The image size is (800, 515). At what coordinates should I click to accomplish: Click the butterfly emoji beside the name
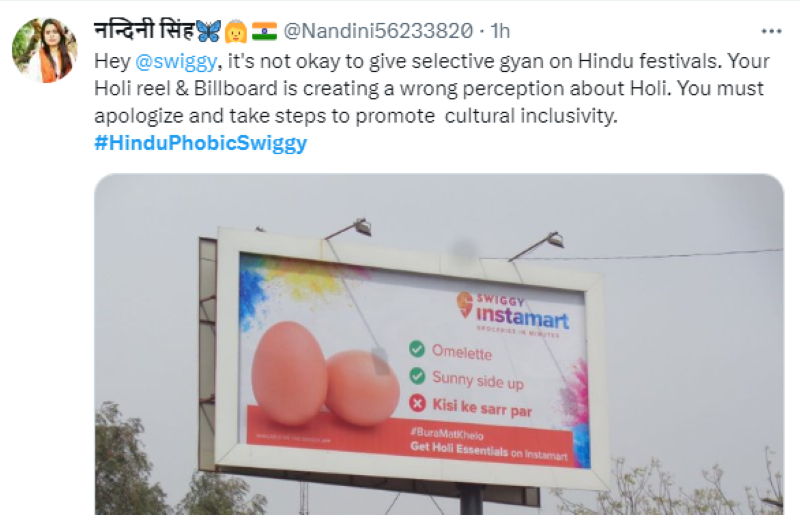click(x=209, y=32)
